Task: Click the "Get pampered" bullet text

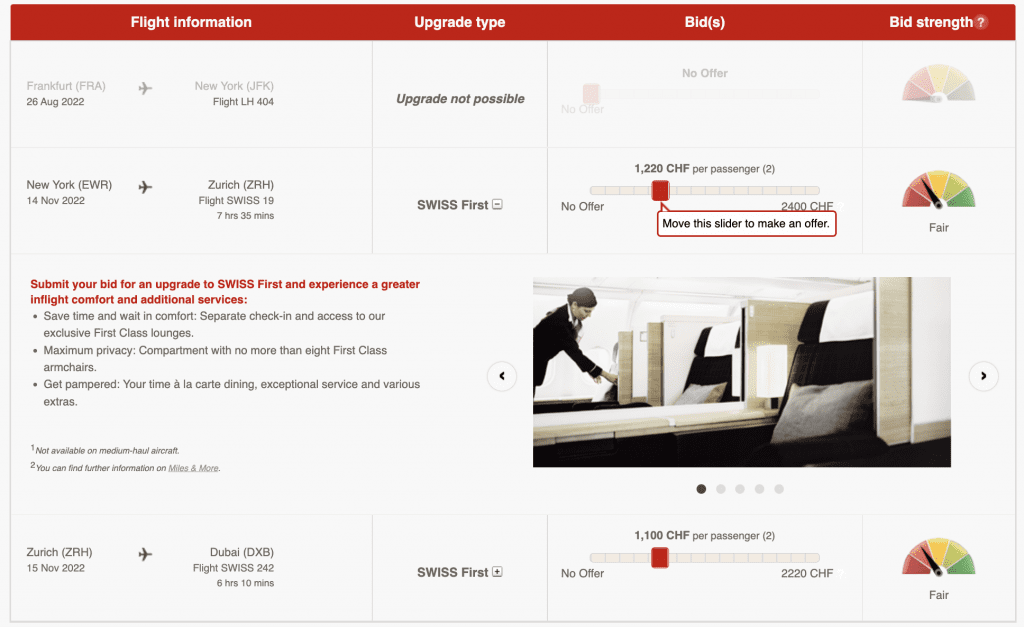Action: coord(231,393)
